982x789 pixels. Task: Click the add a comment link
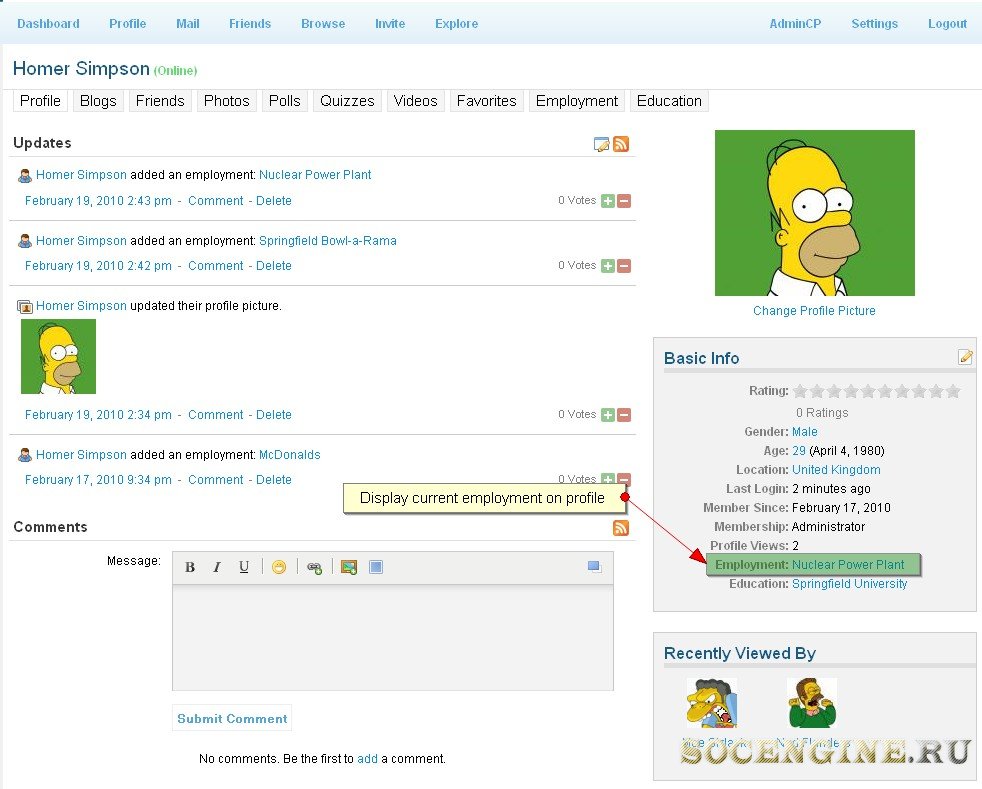pos(367,759)
